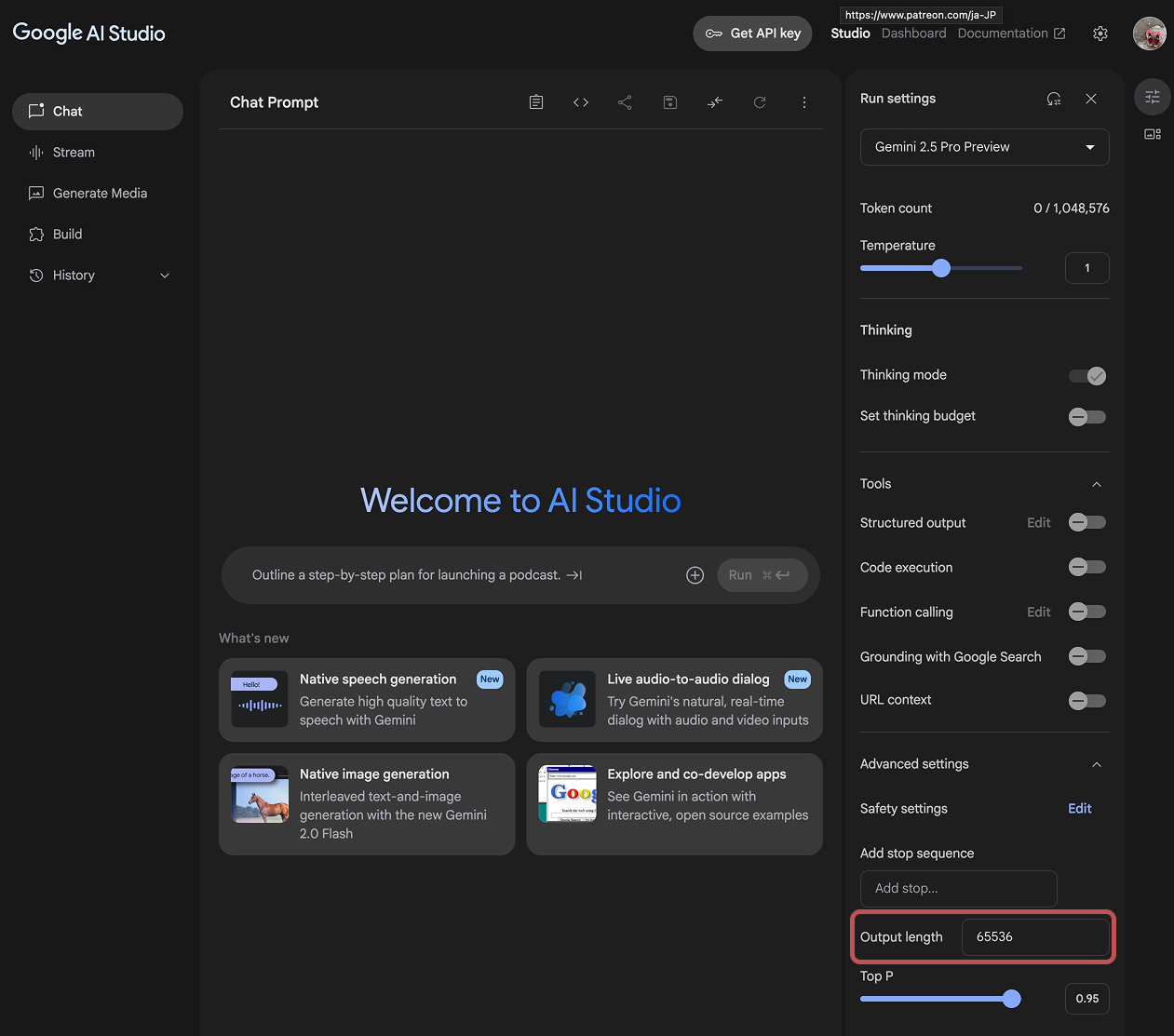The height and width of the screenshot is (1036, 1174).
Task: Click the Add stop sequence field
Action: pyautogui.click(x=959, y=889)
